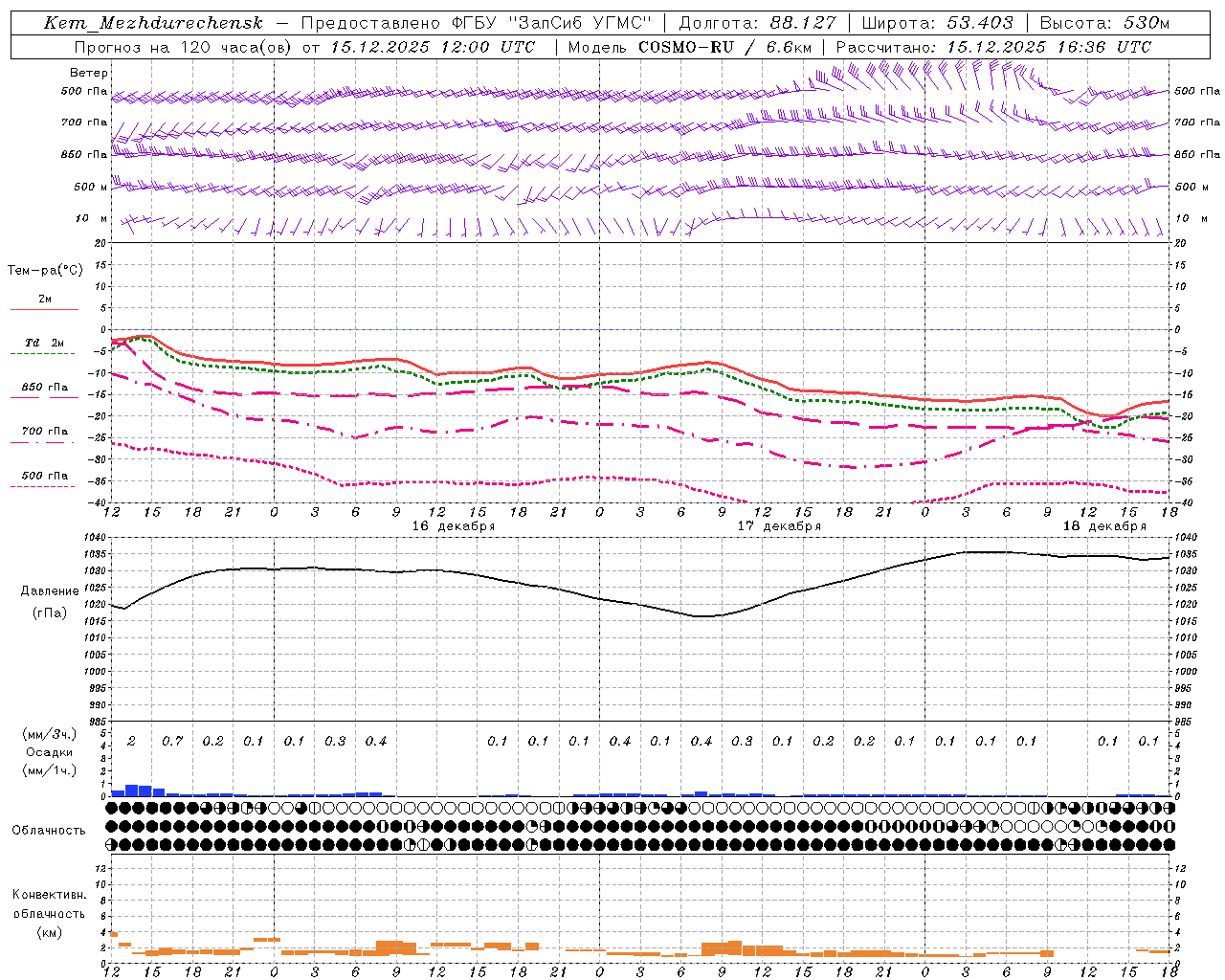Click the dotted line sample under temperature 500 гПа legend
Viewport: 1225px width, 980px height.
(x=43, y=487)
